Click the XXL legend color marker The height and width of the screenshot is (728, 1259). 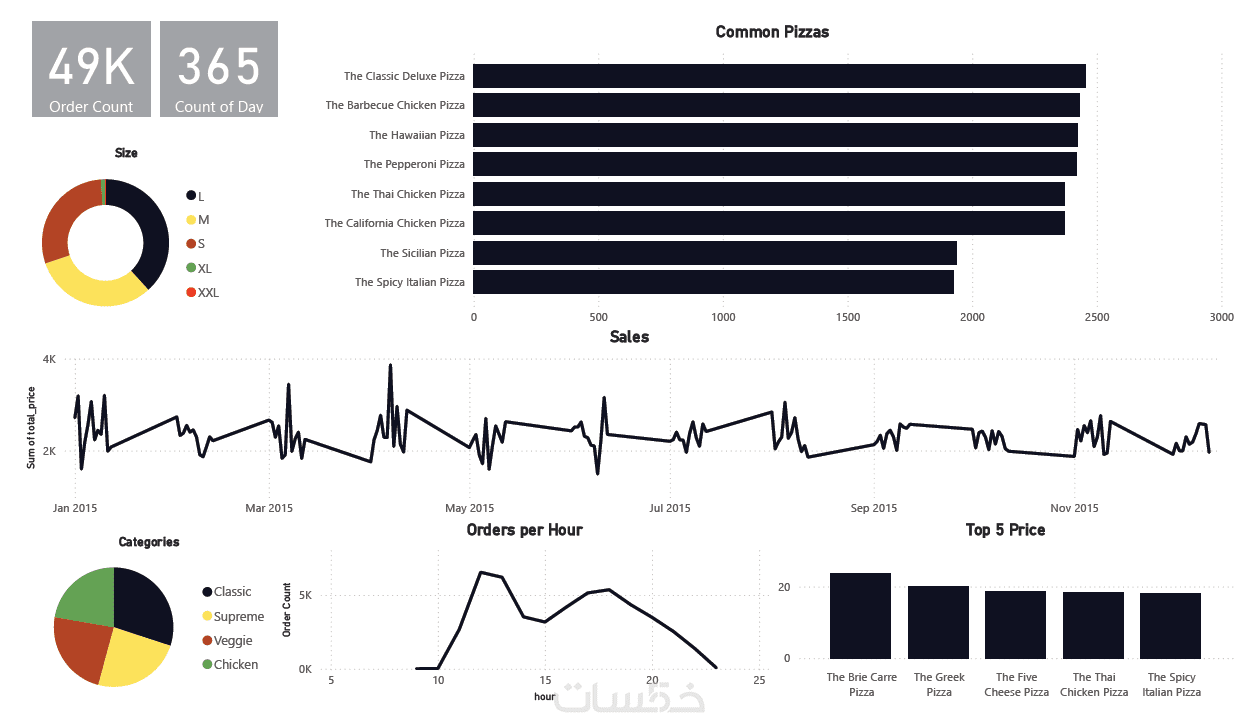[x=191, y=292]
